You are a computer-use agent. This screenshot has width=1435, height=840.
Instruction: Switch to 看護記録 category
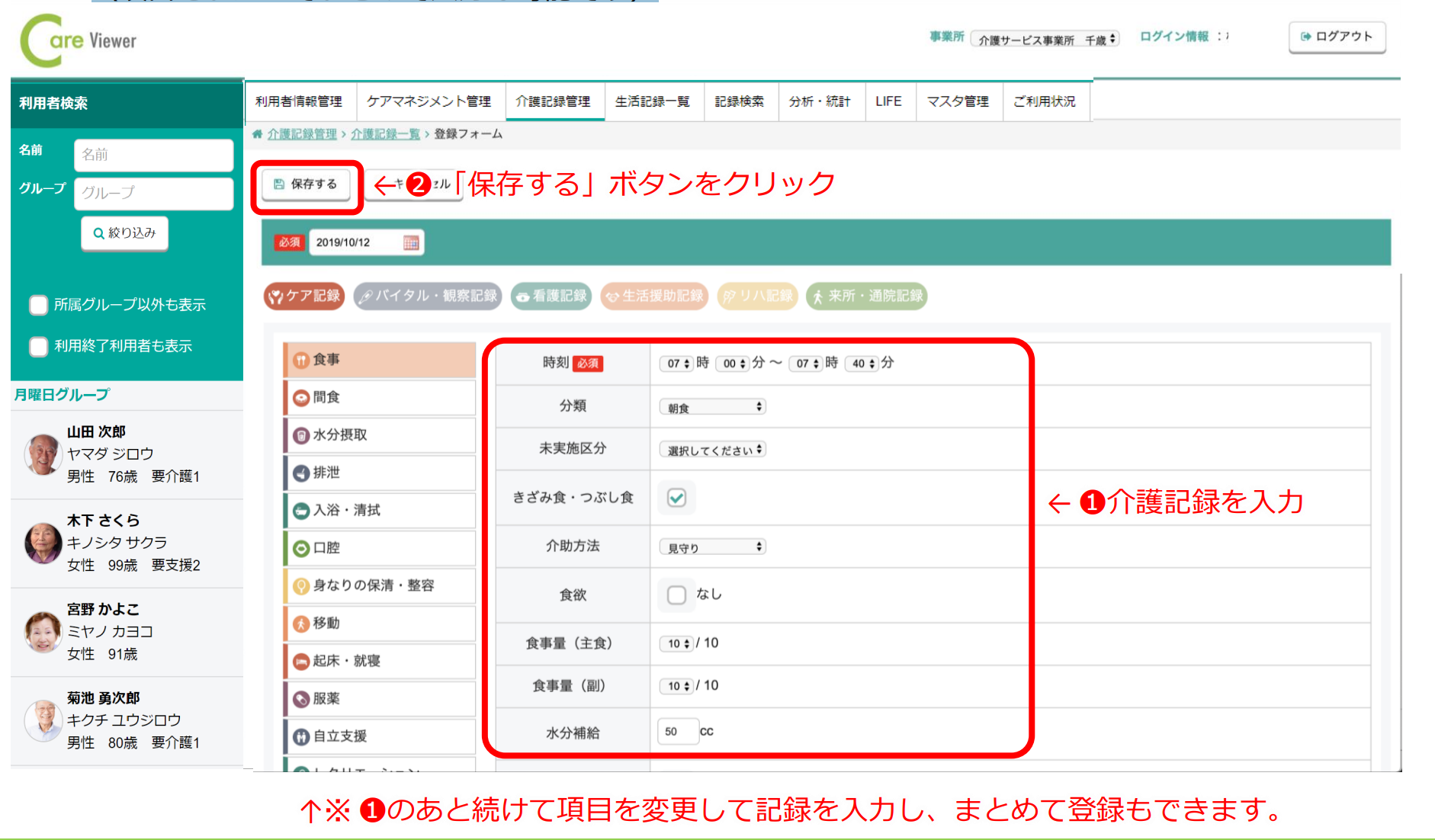pos(551,296)
